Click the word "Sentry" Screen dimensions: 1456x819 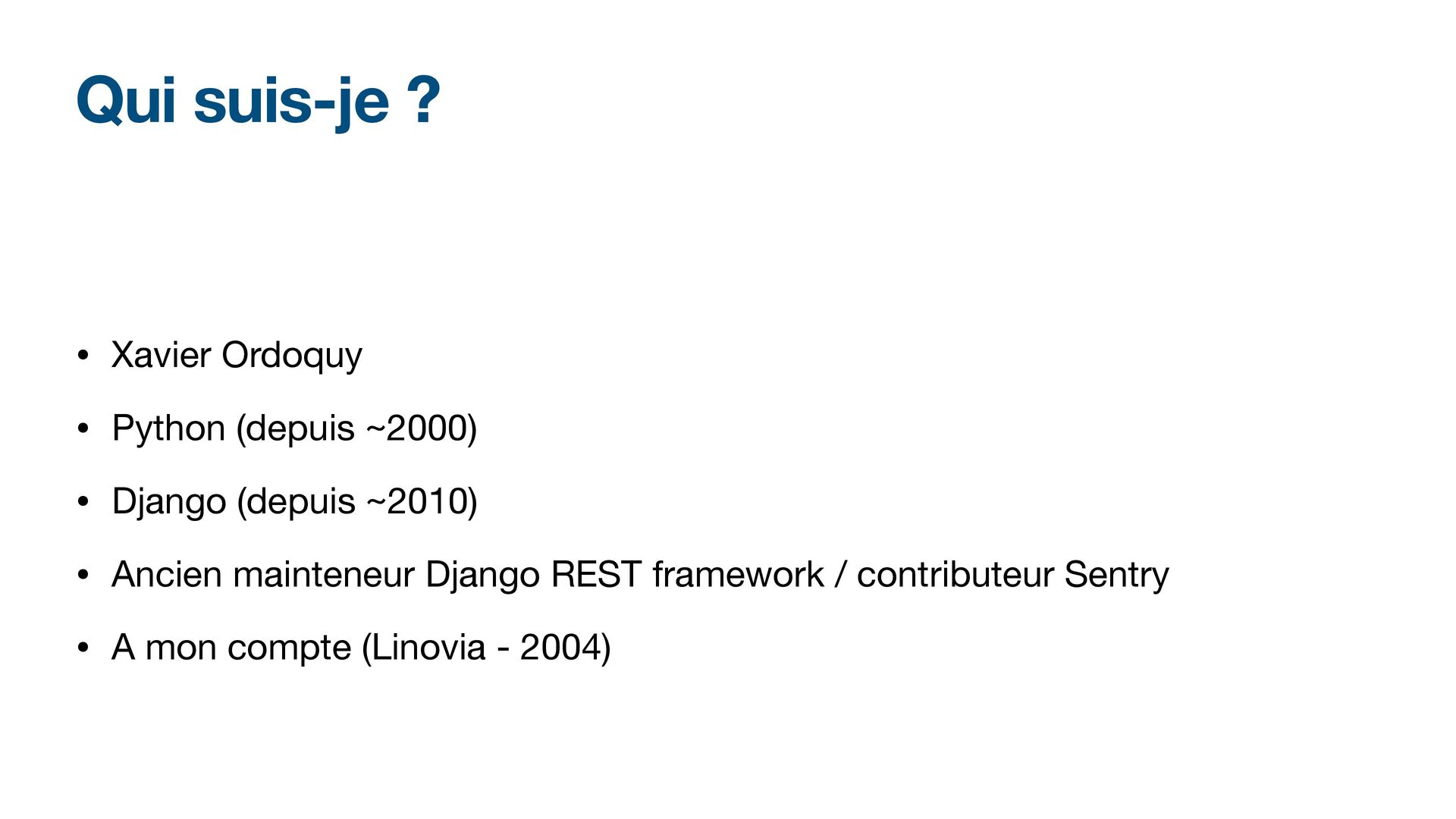1116,574
